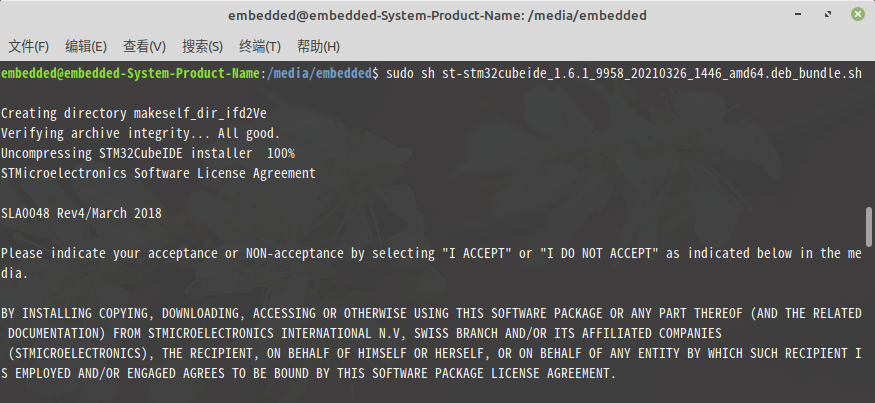
Task: Open the 终端(T) menu
Action: tap(260, 46)
